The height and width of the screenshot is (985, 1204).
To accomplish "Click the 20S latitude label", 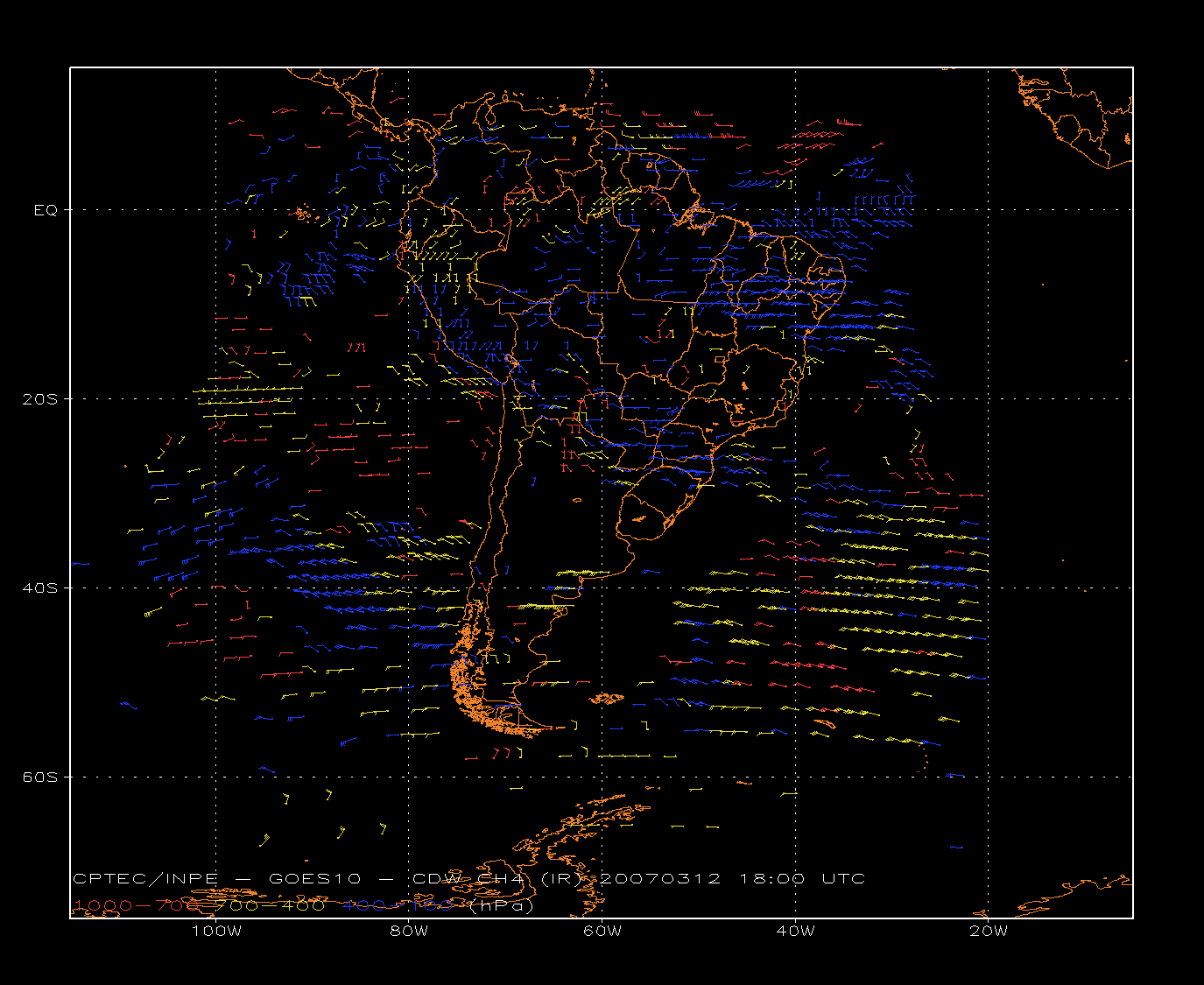I will click(39, 398).
